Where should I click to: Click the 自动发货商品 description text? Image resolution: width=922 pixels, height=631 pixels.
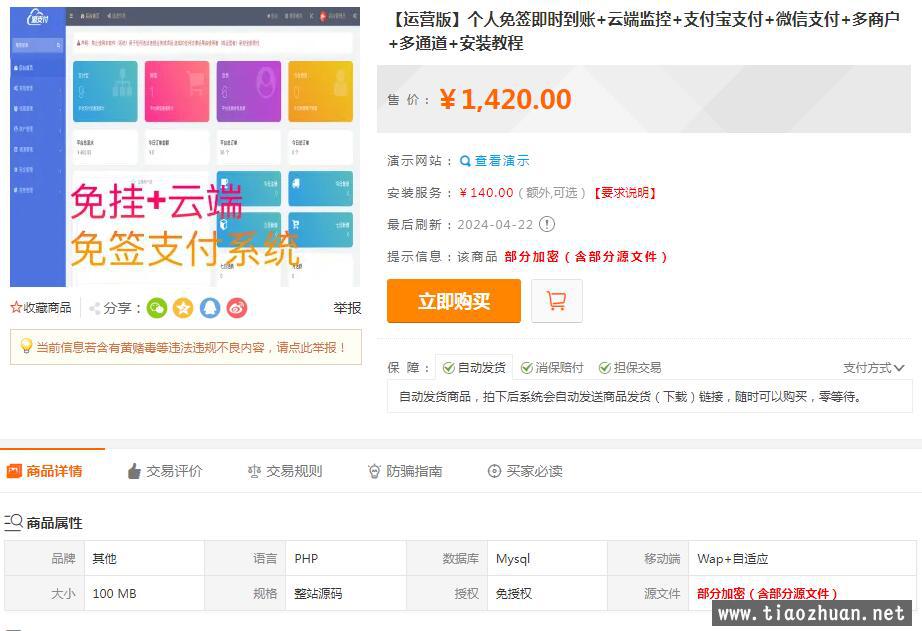[630, 397]
